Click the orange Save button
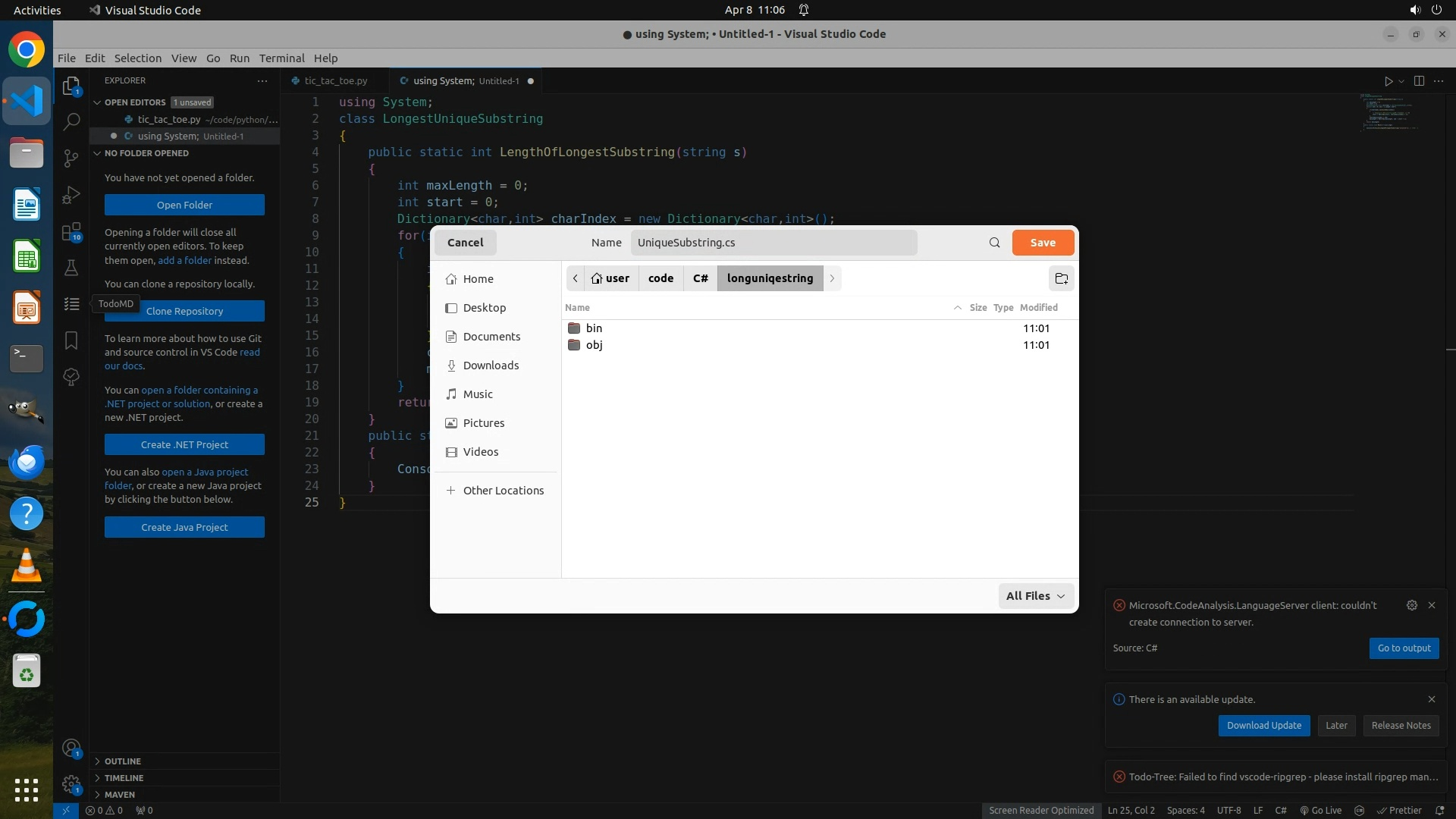Viewport: 1456px width, 819px height. [1043, 243]
